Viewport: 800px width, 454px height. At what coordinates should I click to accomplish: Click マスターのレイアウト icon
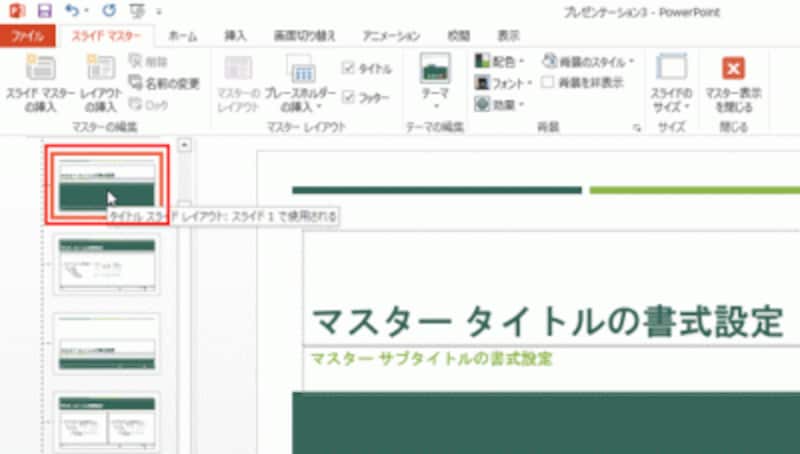click(x=238, y=83)
